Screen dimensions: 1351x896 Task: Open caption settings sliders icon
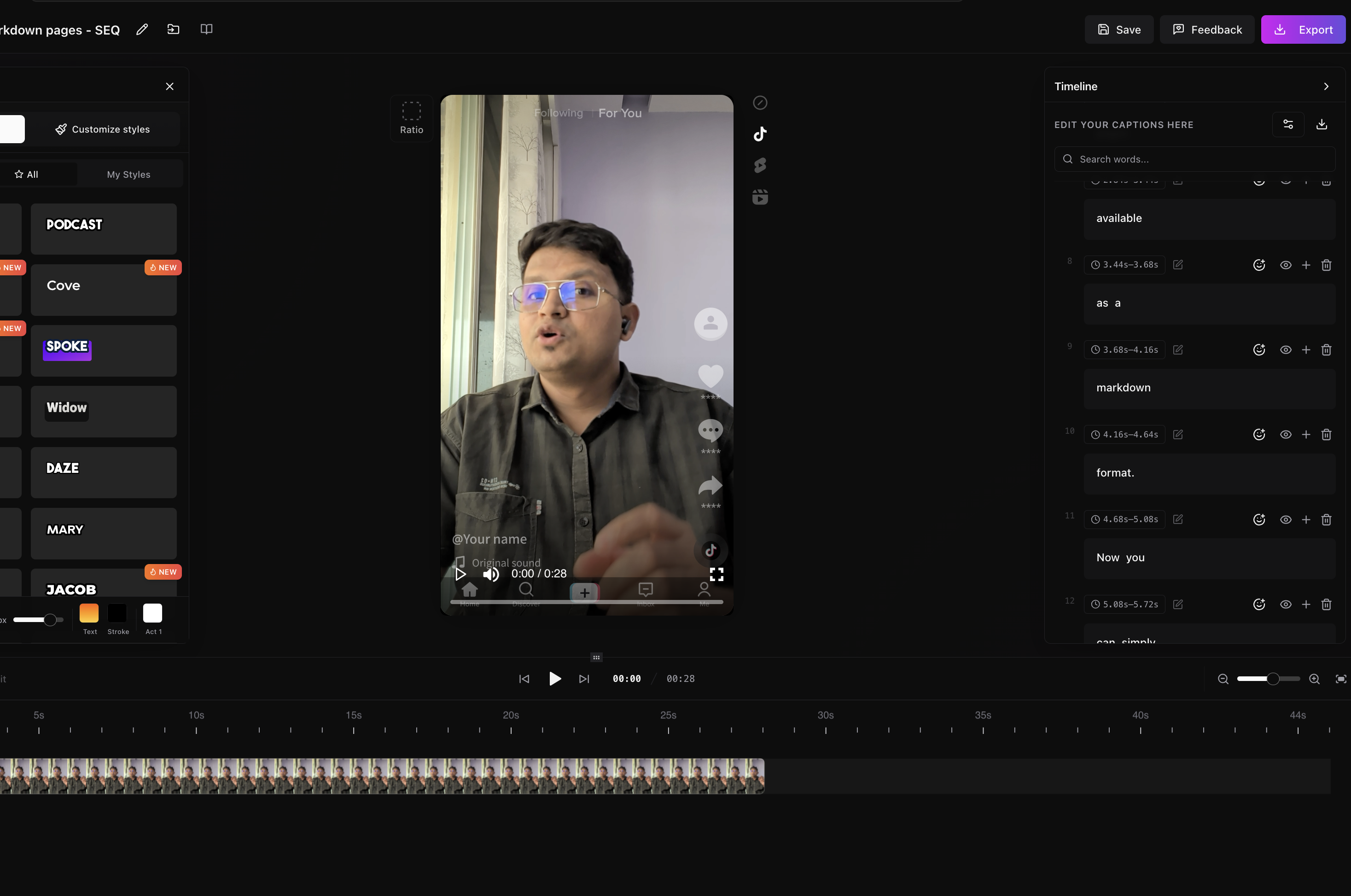pyautogui.click(x=1288, y=125)
